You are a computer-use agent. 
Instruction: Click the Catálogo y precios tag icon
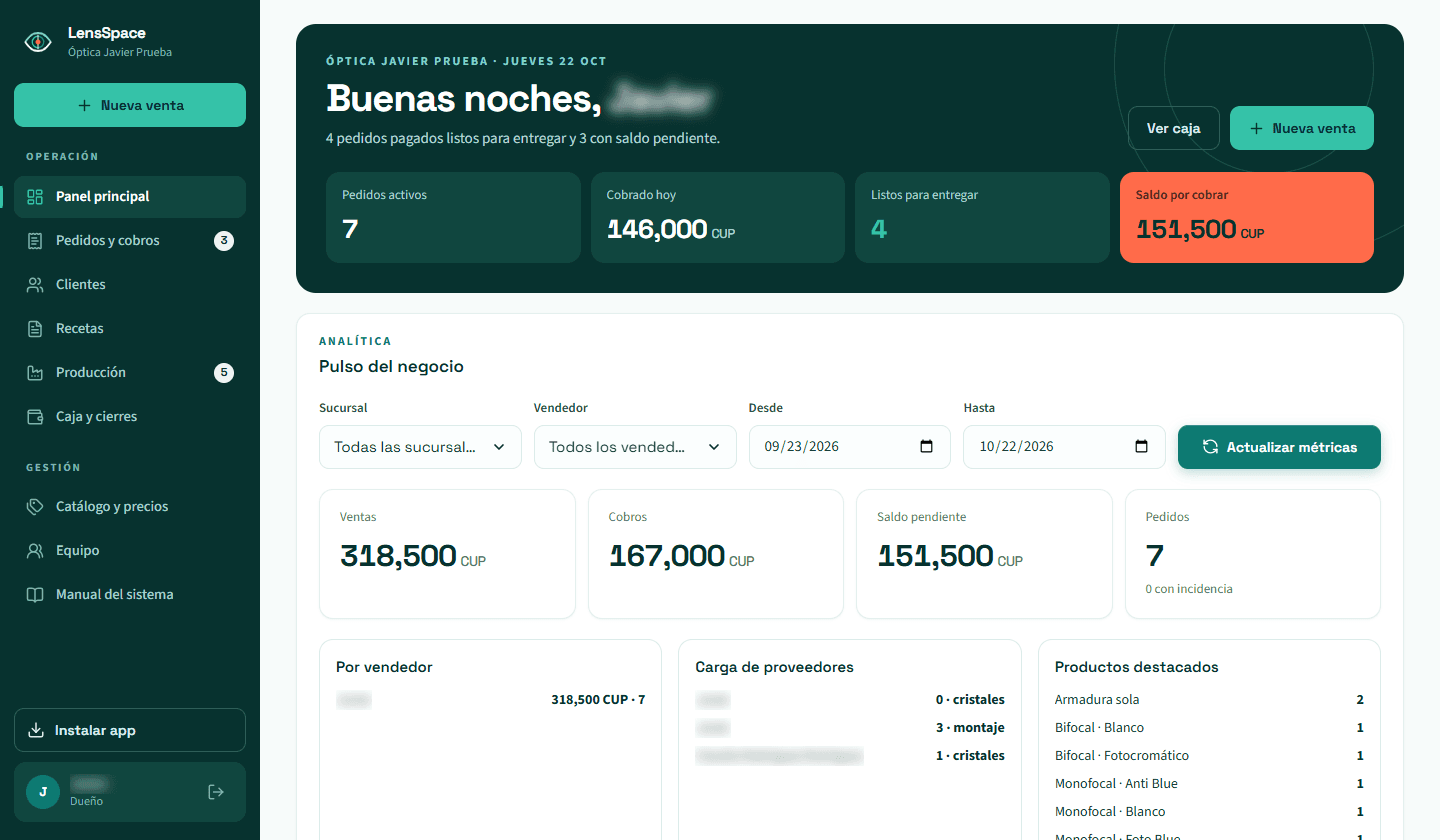tap(35, 507)
